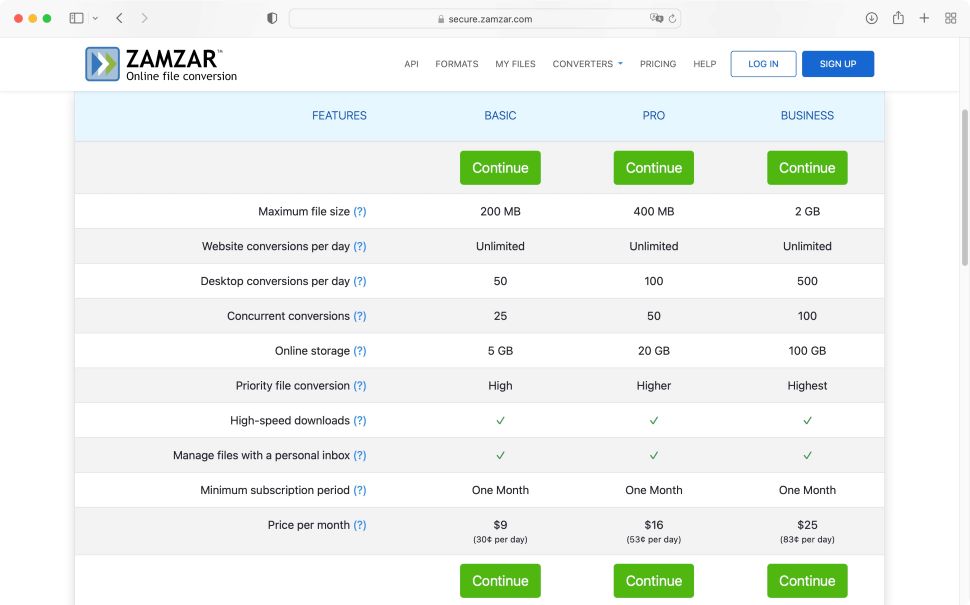970x605 pixels.
Task: Open the HELP page
Action: tap(705, 64)
